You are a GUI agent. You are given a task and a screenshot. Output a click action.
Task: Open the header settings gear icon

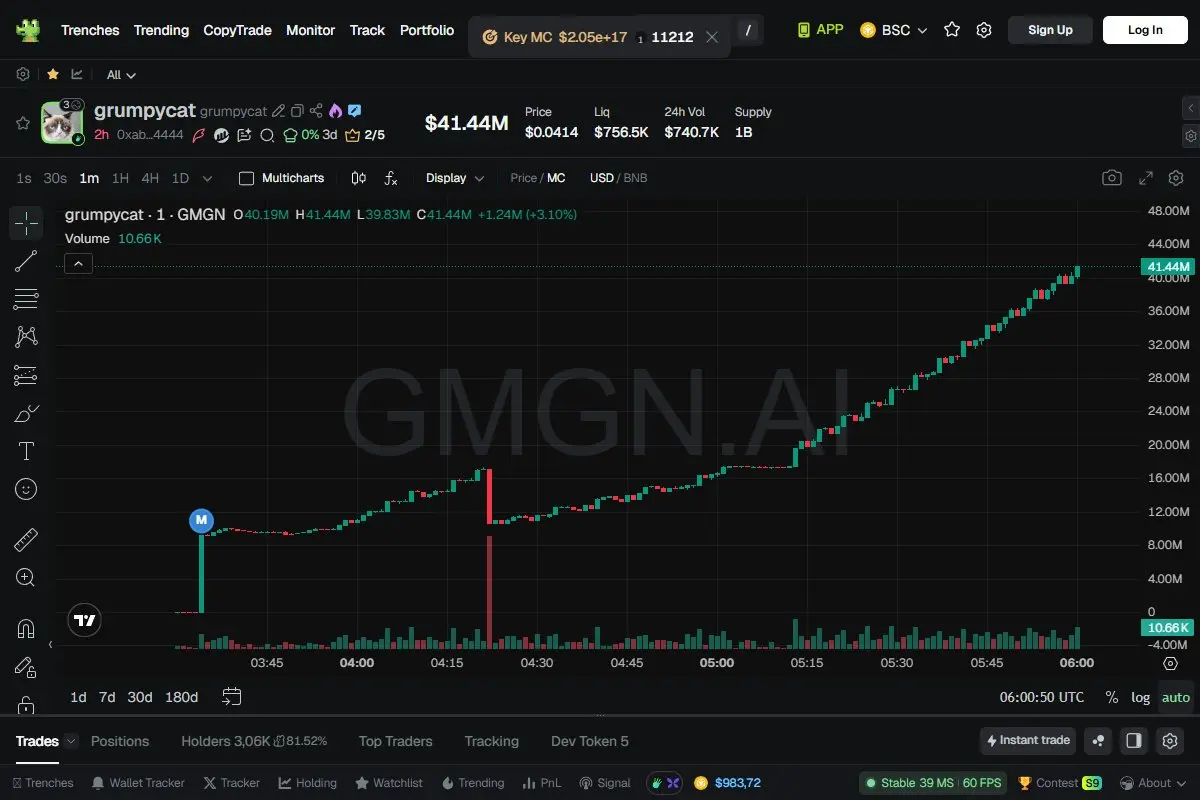[x=984, y=30]
